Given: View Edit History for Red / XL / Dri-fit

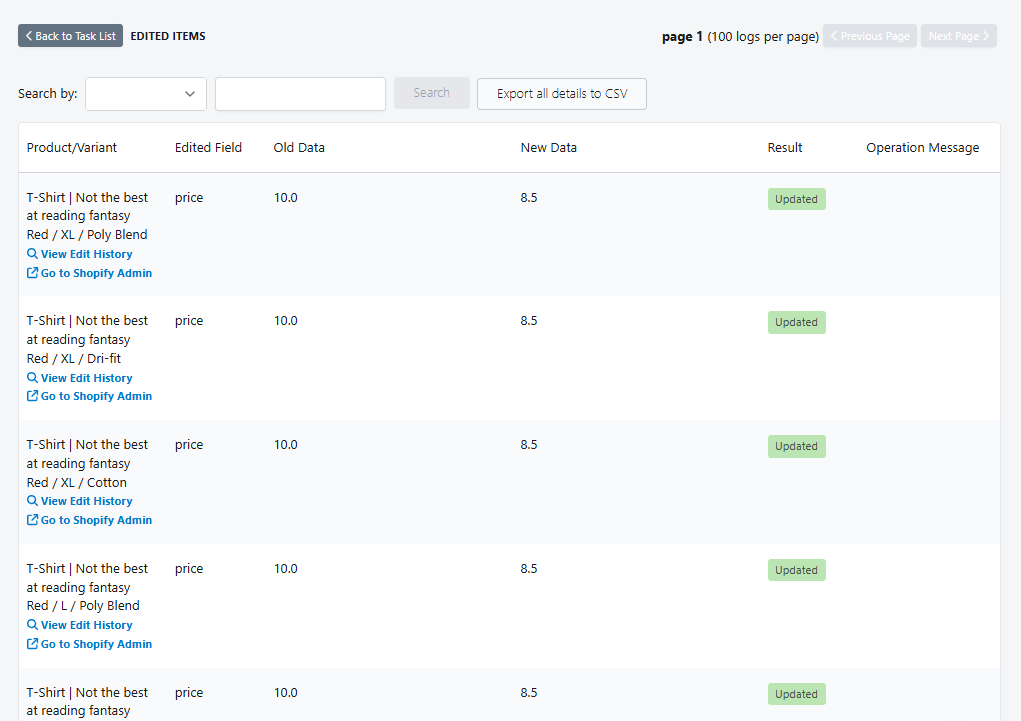Looking at the screenshot, I should (79, 378).
